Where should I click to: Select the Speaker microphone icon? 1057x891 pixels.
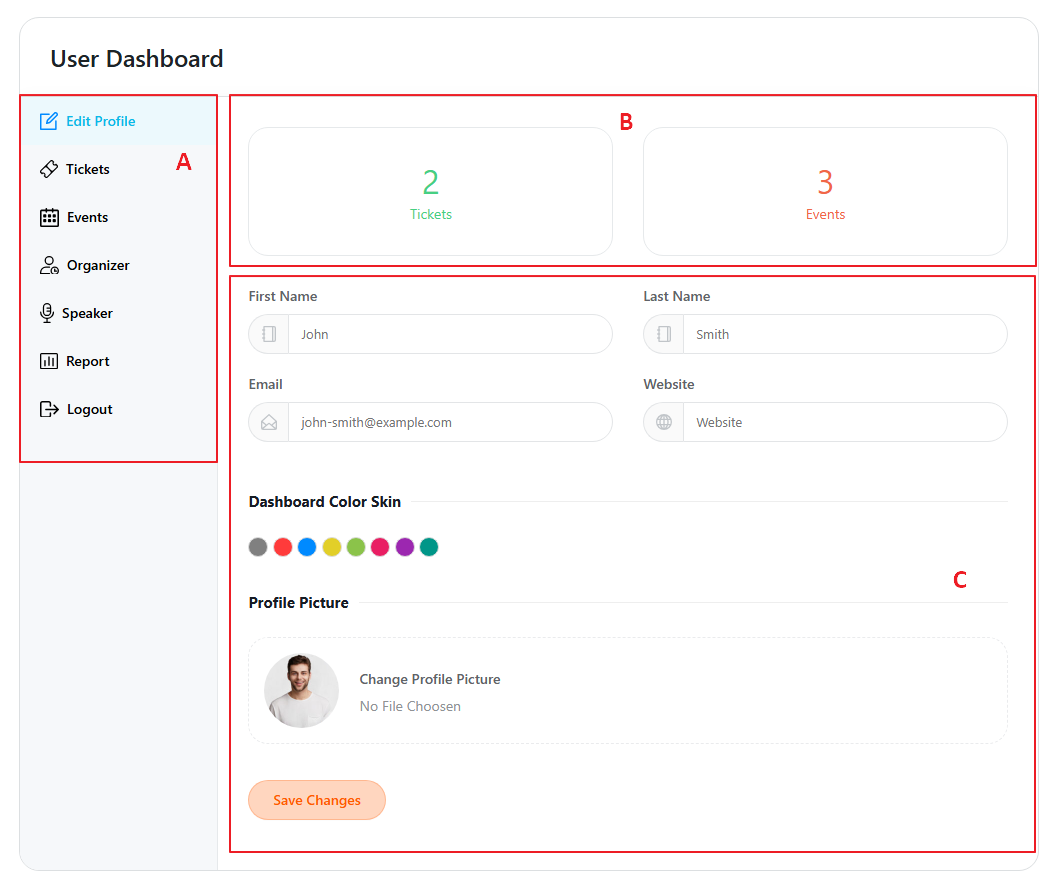48,313
